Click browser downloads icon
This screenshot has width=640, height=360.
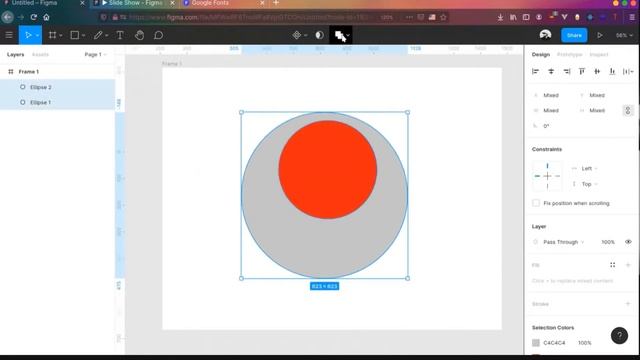500,17
